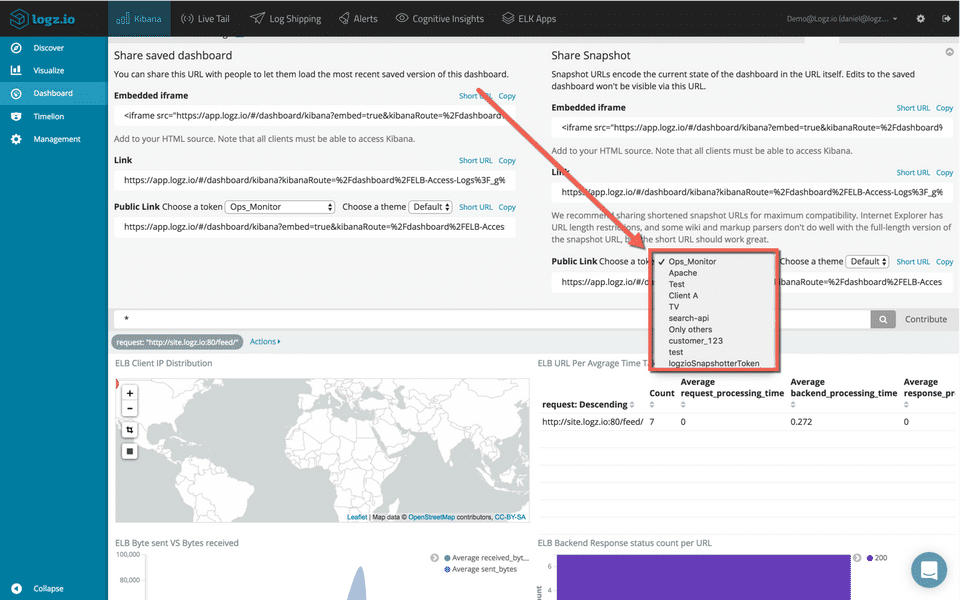Open saved dashboard theme Default dropdown
960x600 pixels.
(x=431, y=207)
